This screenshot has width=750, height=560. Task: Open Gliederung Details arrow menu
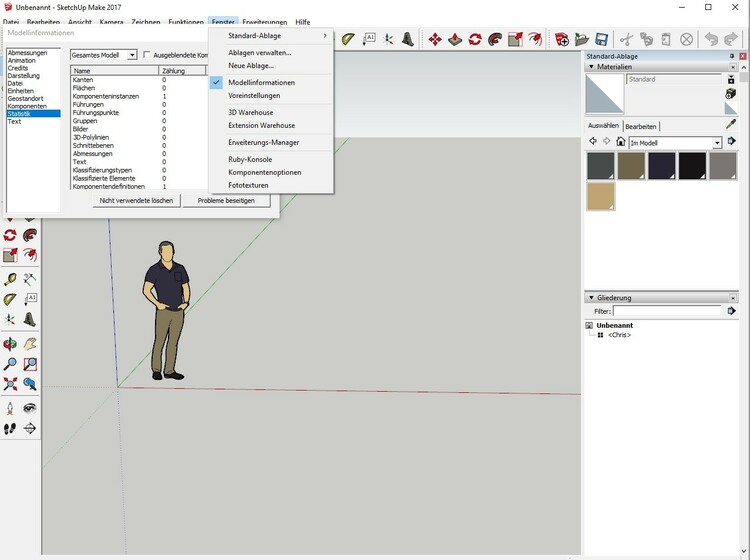click(x=731, y=311)
